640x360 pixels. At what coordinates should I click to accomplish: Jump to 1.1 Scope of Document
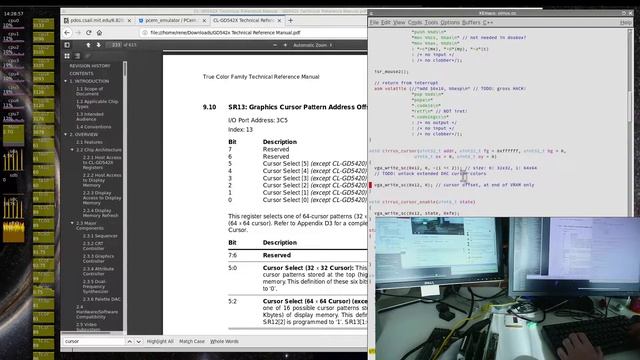[90, 91]
